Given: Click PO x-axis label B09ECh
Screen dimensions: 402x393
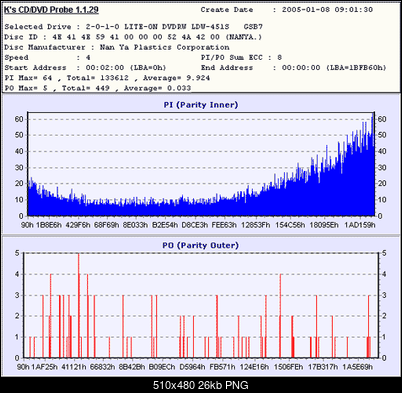Looking at the screenshot, I should [x=162, y=367].
